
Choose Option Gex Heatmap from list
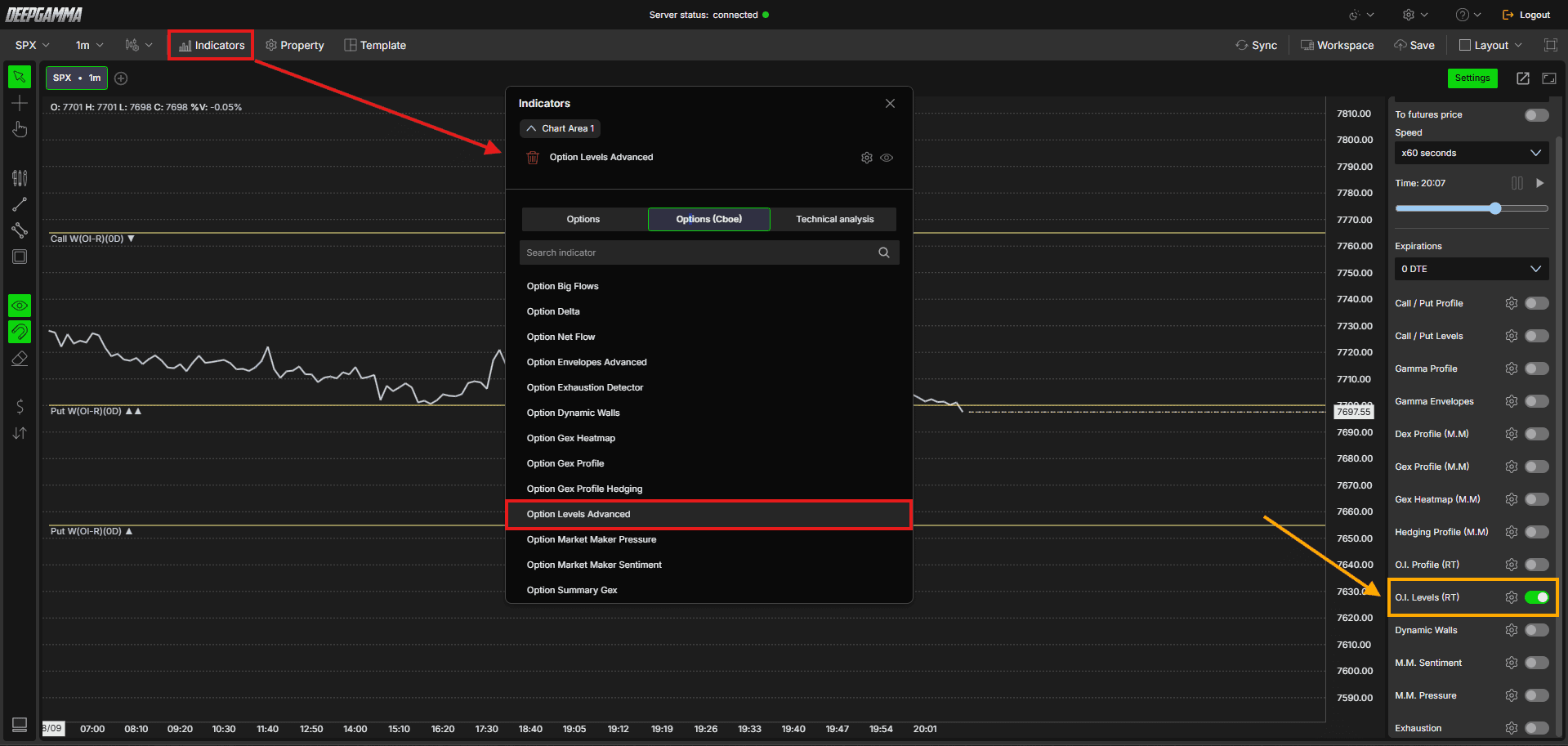[x=708, y=438]
